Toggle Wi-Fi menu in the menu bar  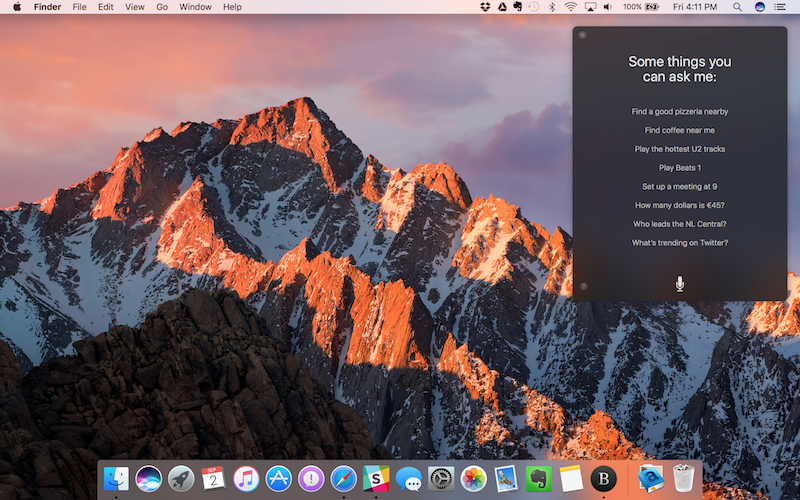(570, 7)
